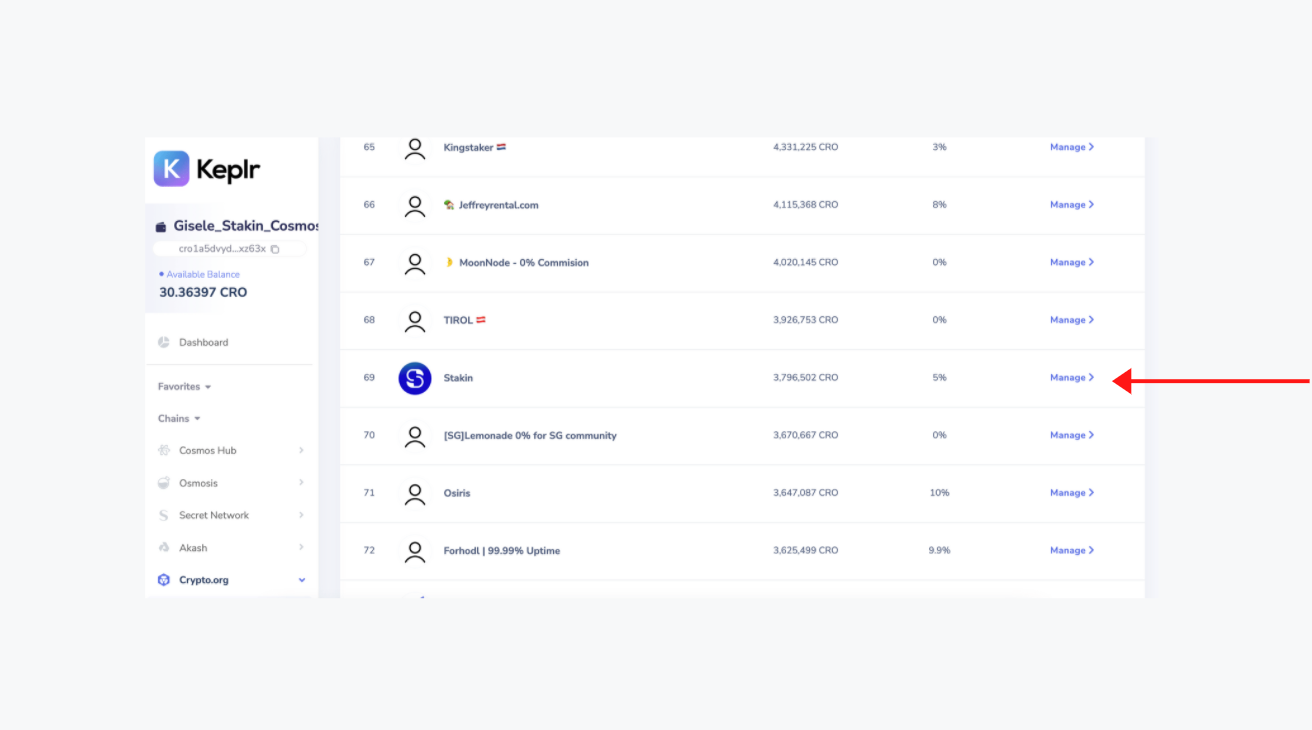Open the Dashboard menu item
This screenshot has width=1312, height=730.
(x=204, y=342)
